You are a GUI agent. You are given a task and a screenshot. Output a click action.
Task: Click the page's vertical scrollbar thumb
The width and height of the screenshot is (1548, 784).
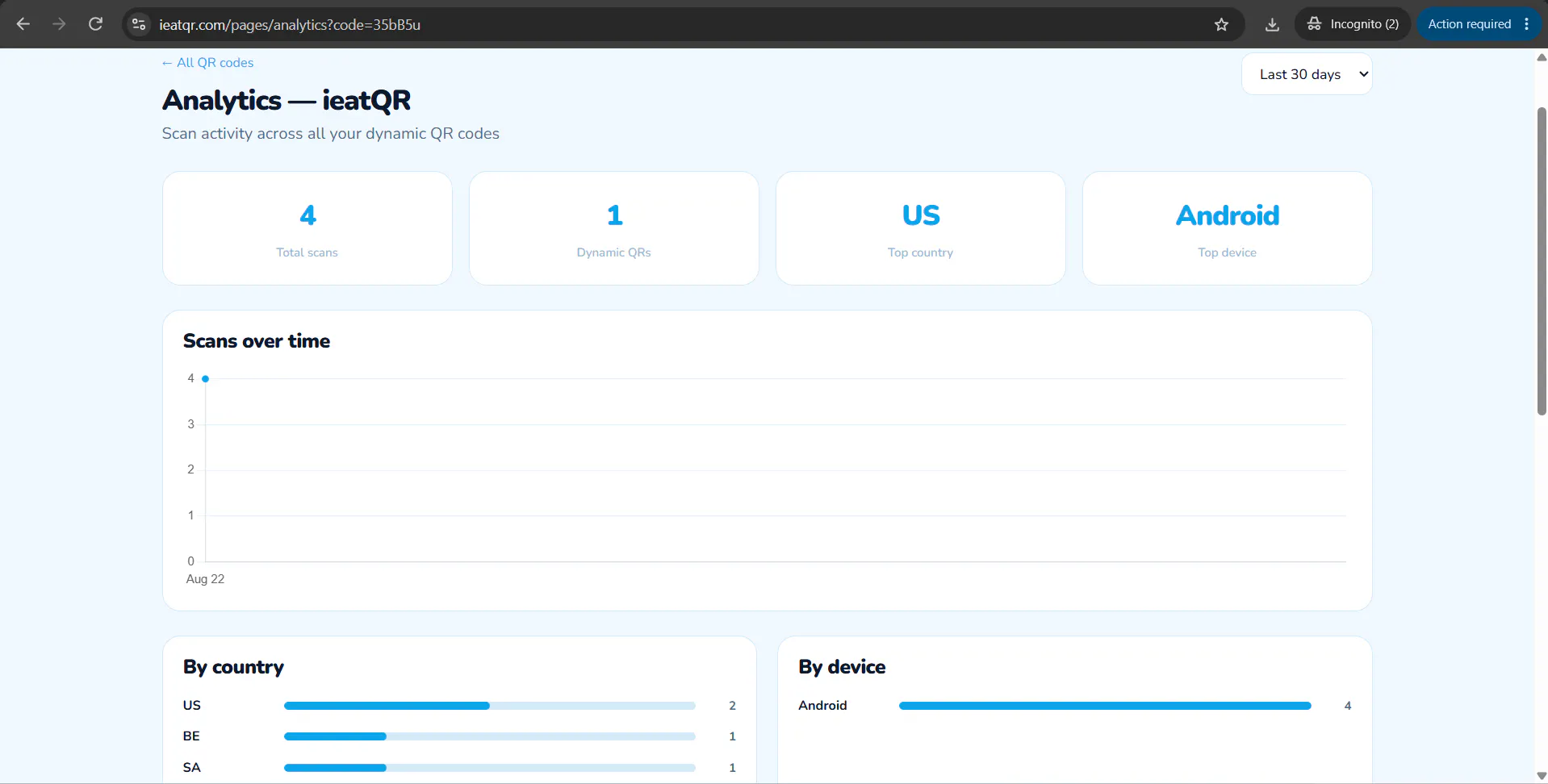(1542, 261)
